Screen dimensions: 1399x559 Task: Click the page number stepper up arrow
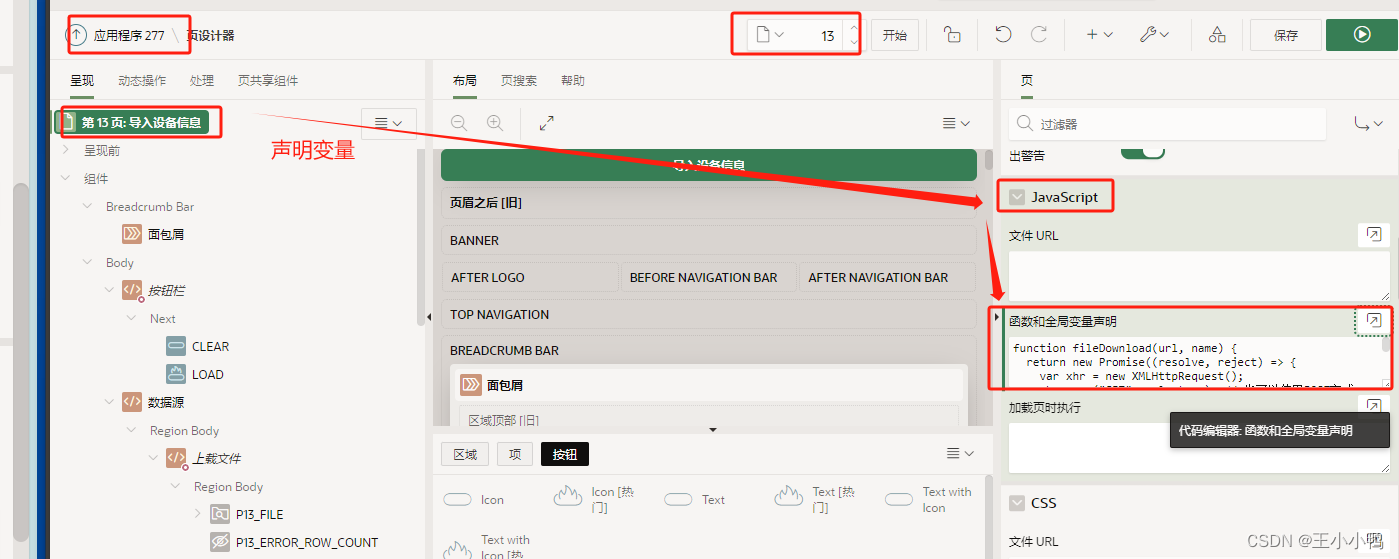click(852, 28)
